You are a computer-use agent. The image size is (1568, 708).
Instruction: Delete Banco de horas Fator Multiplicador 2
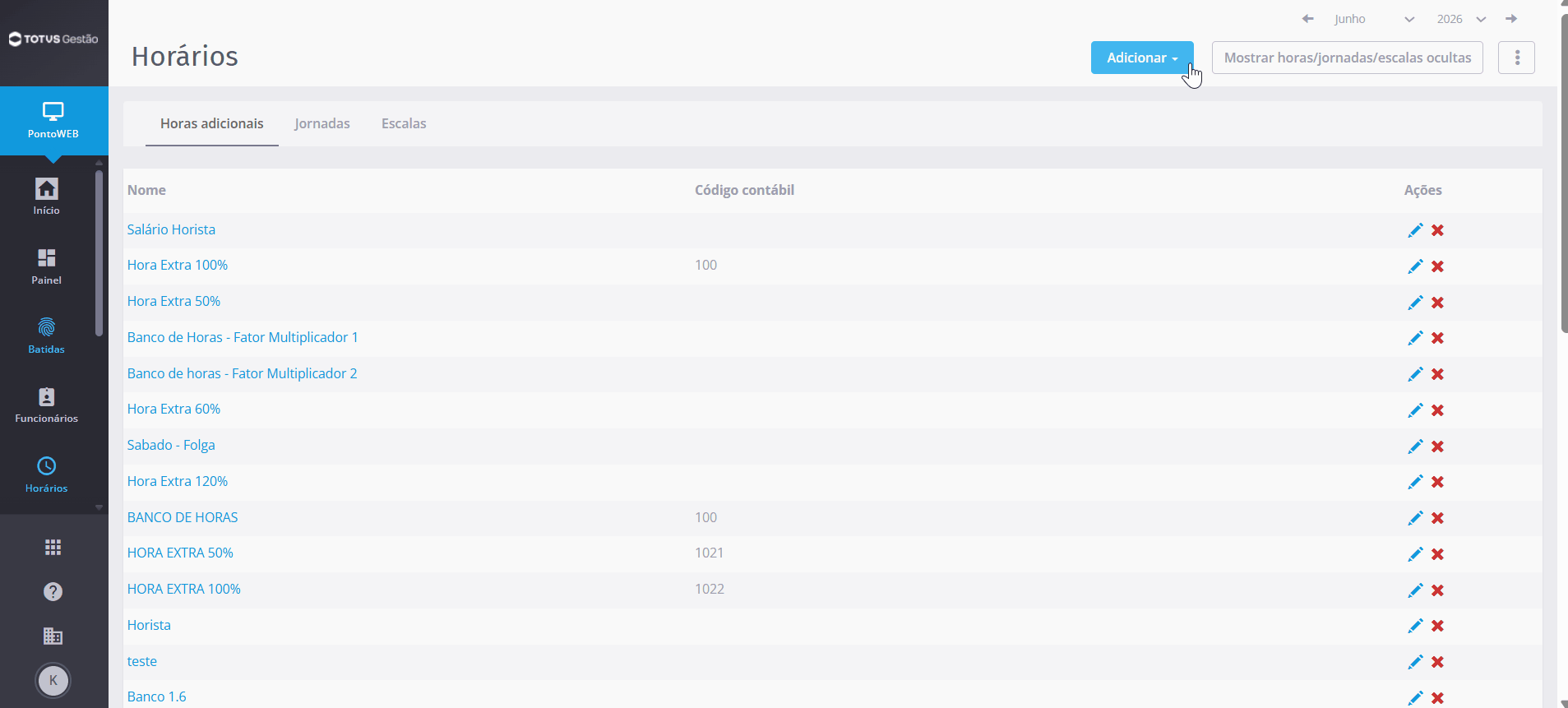1437,374
